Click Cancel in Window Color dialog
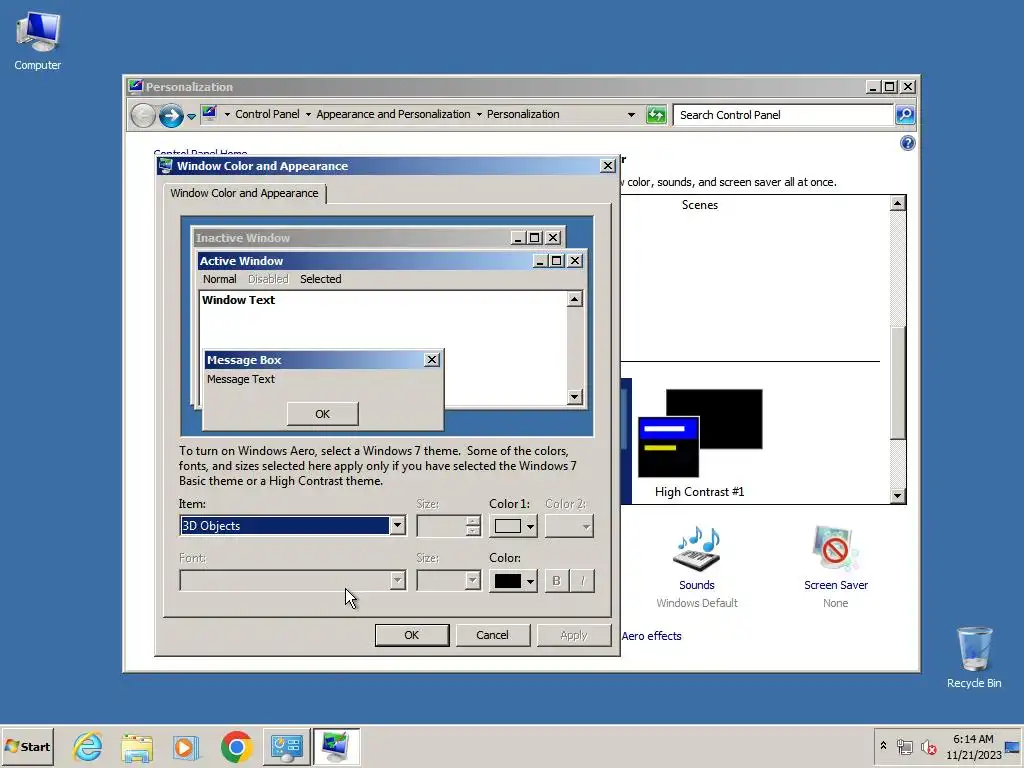This screenshot has width=1024, height=768. (492, 635)
